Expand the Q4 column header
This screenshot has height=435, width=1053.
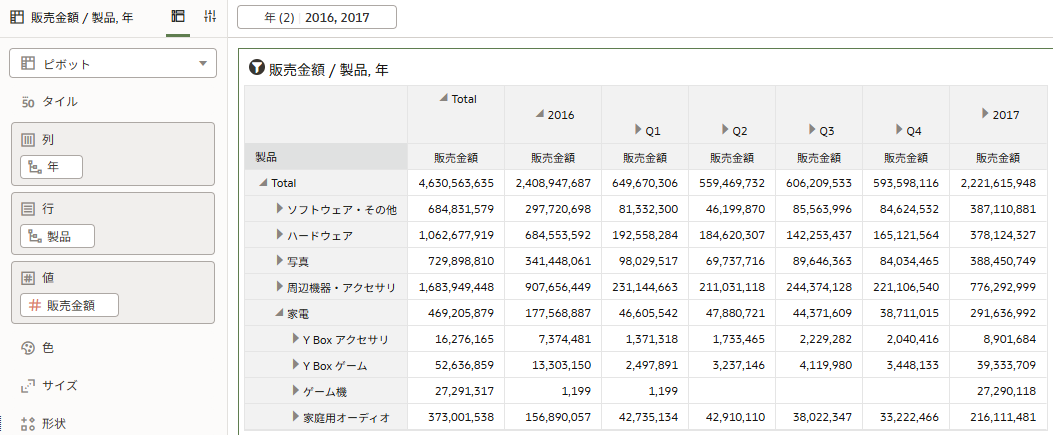[x=899, y=128]
